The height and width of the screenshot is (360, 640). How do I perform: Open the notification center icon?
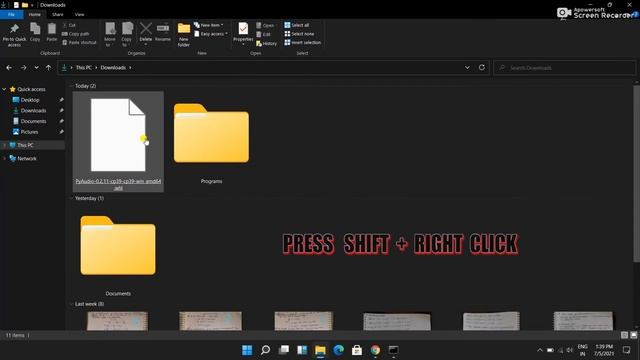pyautogui.click(x=627, y=350)
